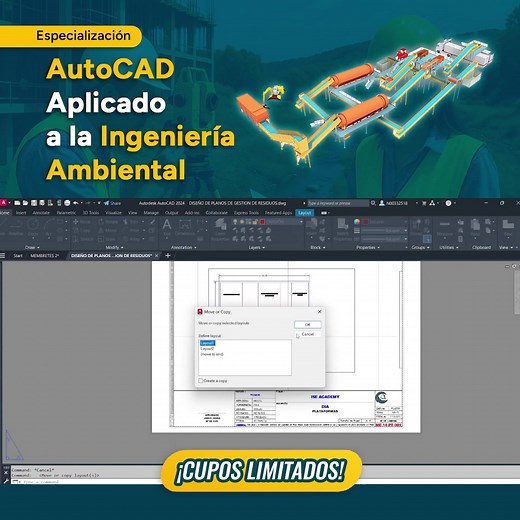Click the color wheel swatch in Properties panel
Screen dimensions: 520x520
(357, 222)
